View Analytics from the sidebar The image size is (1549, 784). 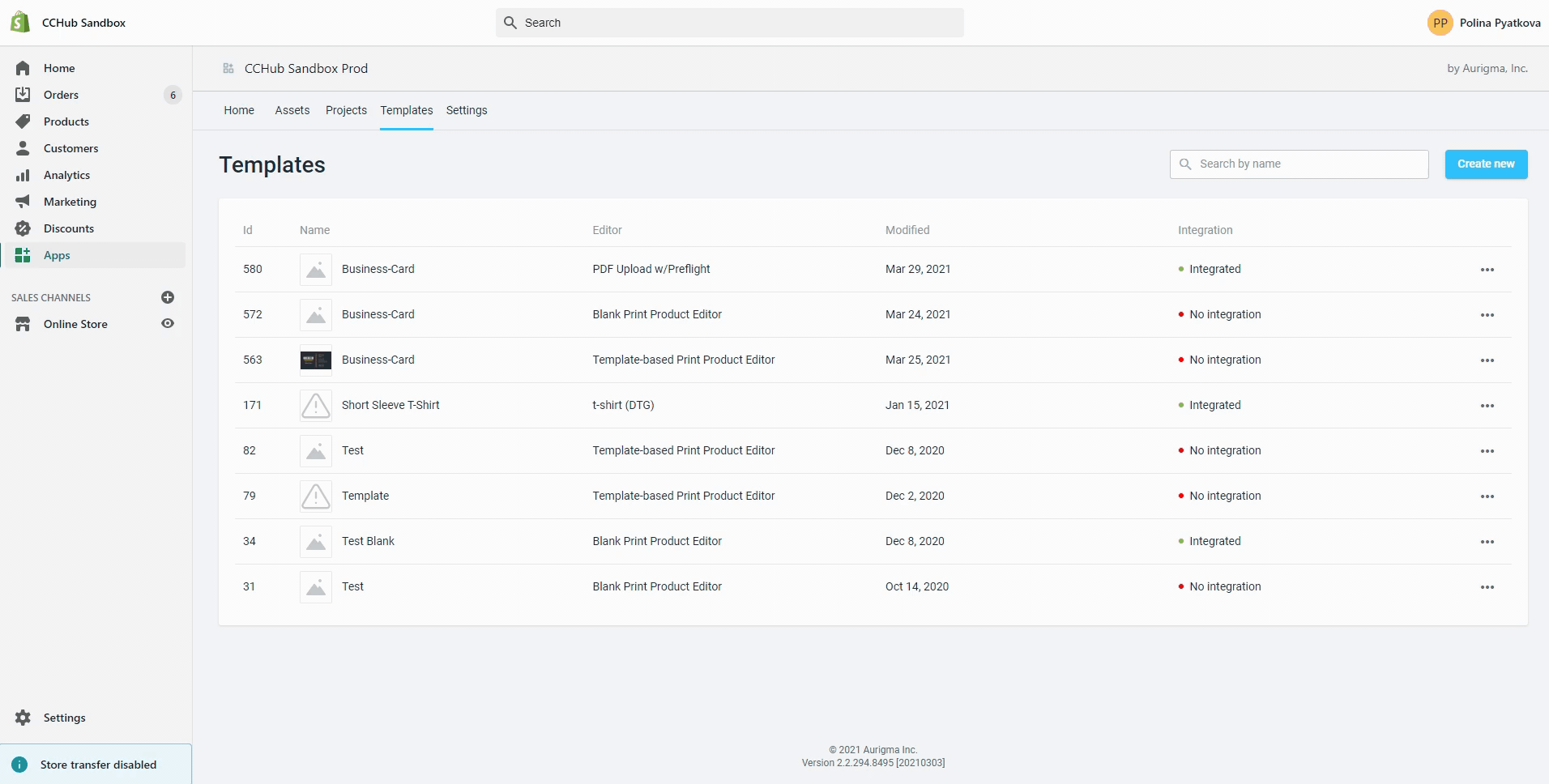66,175
